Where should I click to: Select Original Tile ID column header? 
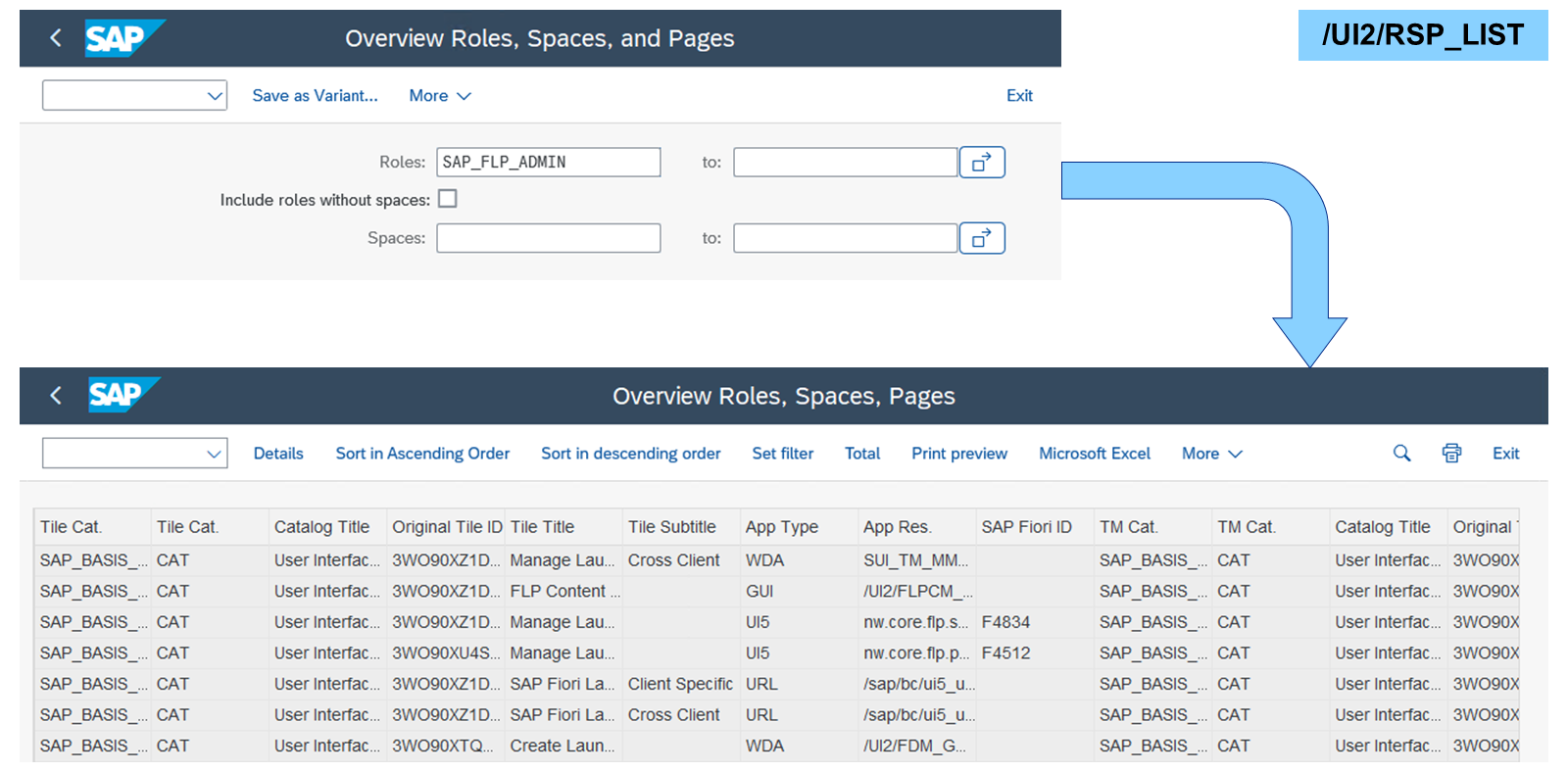pyautogui.click(x=446, y=527)
